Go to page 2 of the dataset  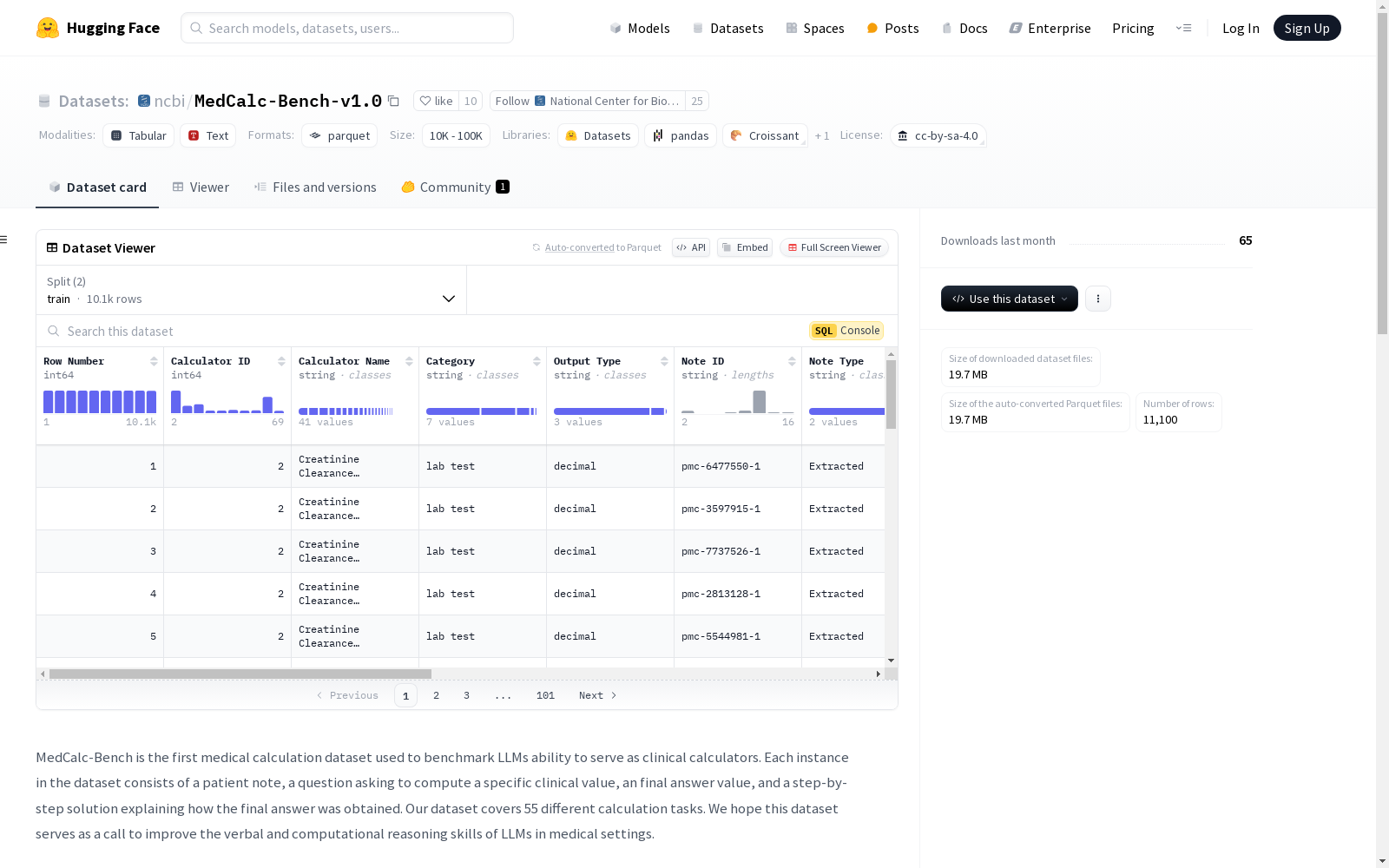point(436,695)
